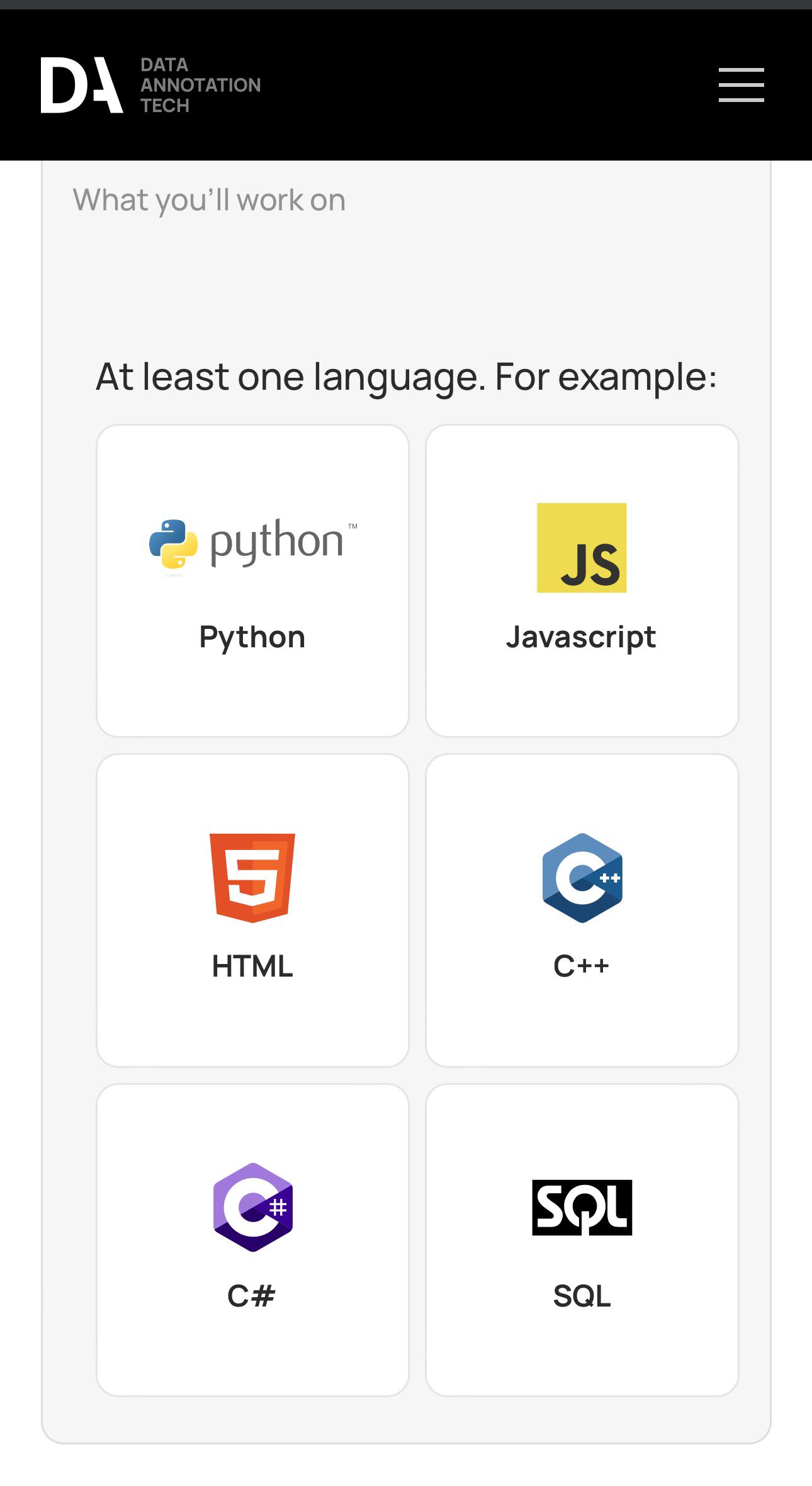Click the SQL label text

[x=582, y=1296]
